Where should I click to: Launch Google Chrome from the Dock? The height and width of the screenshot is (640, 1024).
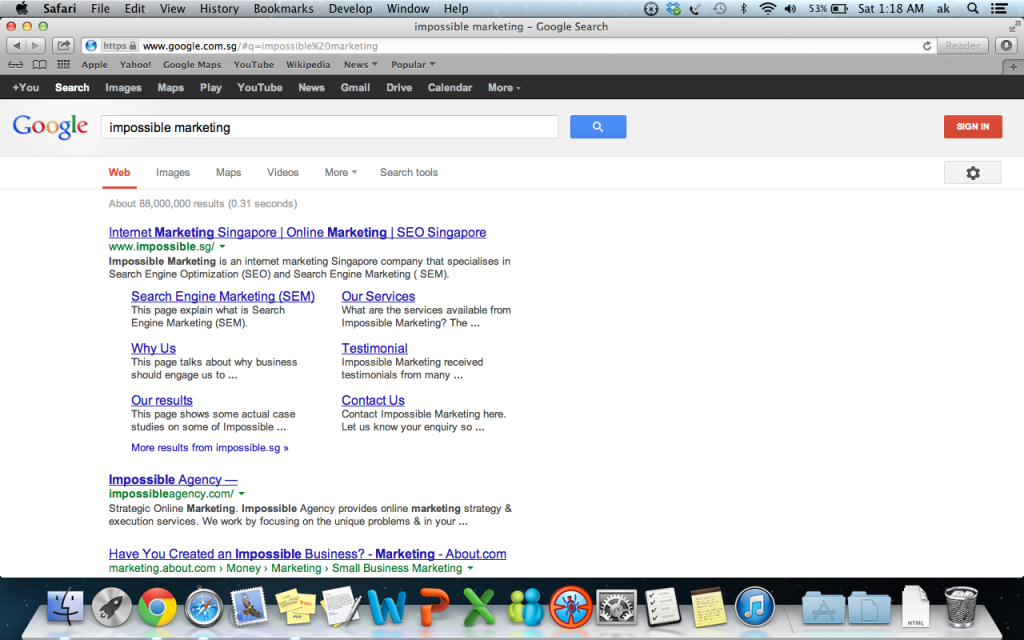click(x=157, y=607)
